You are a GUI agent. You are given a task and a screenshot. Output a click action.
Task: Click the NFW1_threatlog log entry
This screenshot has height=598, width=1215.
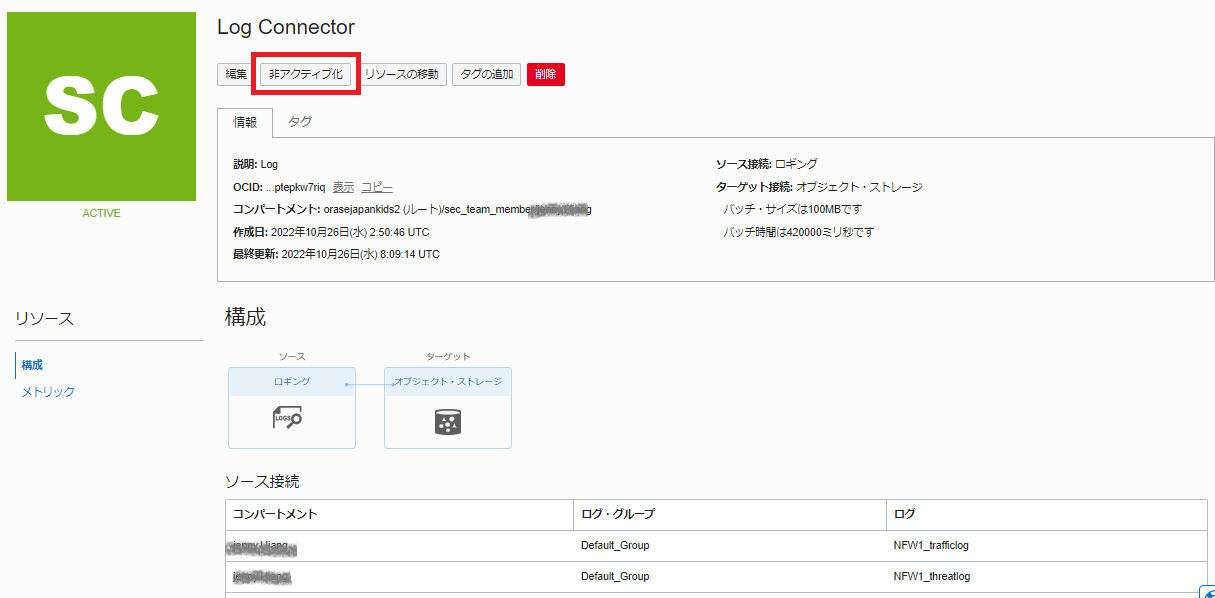[931, 576]
